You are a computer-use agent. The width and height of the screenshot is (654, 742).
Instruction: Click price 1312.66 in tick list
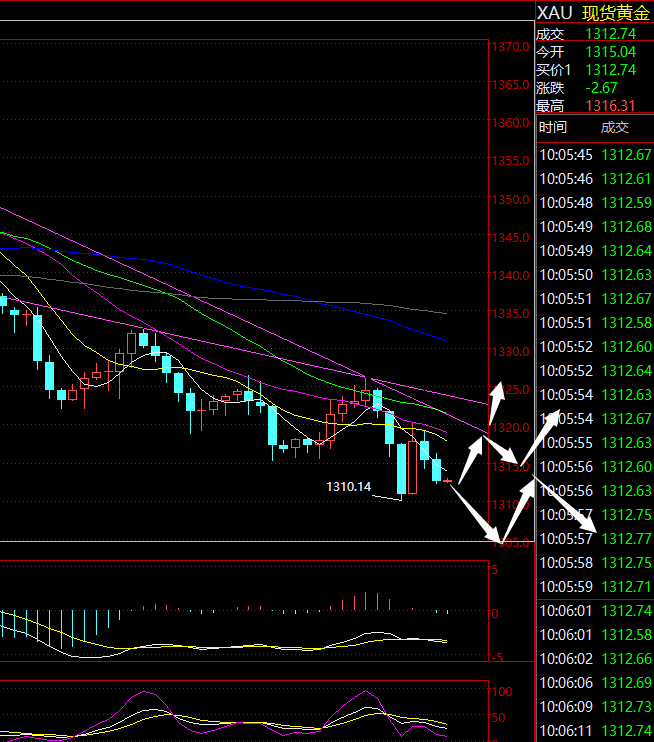[627, 659]
